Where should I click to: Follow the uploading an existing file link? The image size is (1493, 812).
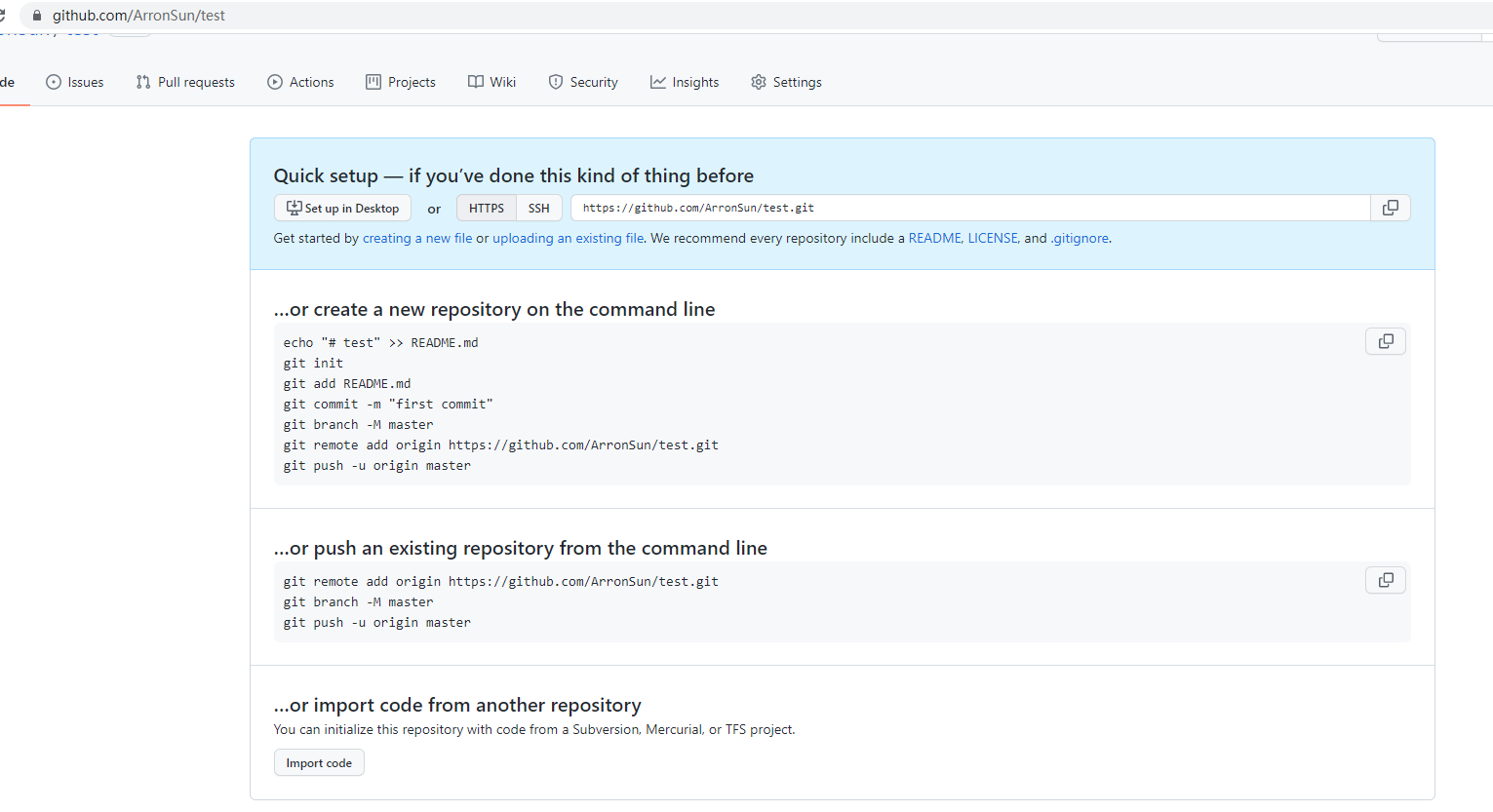[568, 238]
